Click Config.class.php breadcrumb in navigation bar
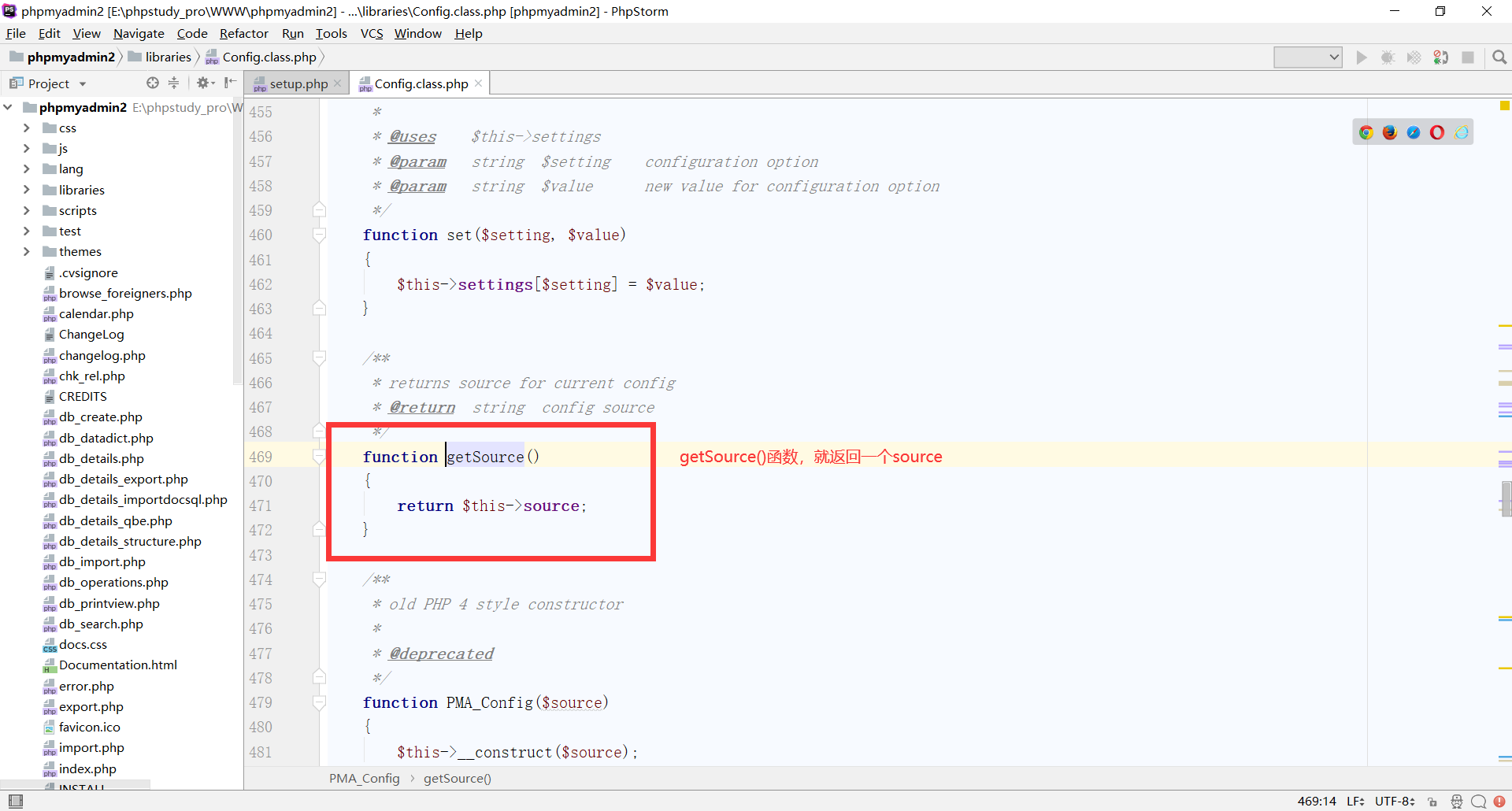Viewport: 1512px width, 811px height. tap(261, 57)
